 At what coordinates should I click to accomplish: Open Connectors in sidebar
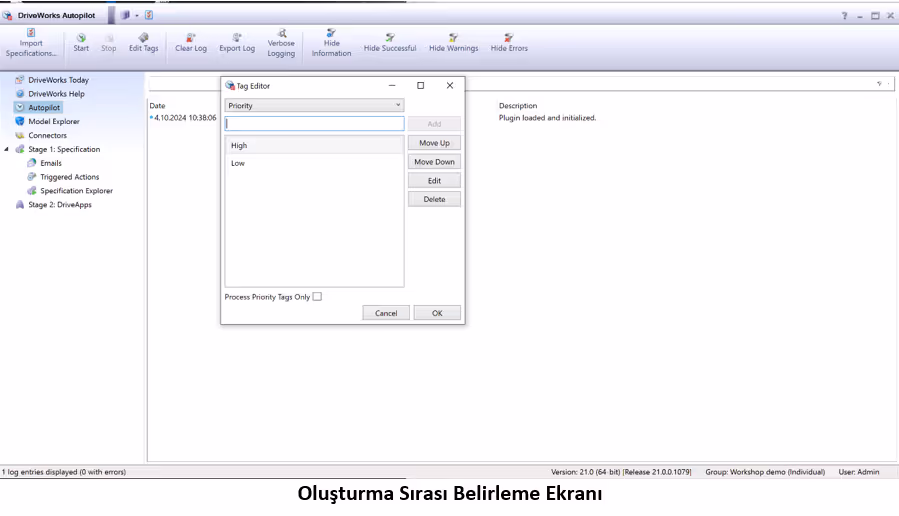[x=41, y=135]
